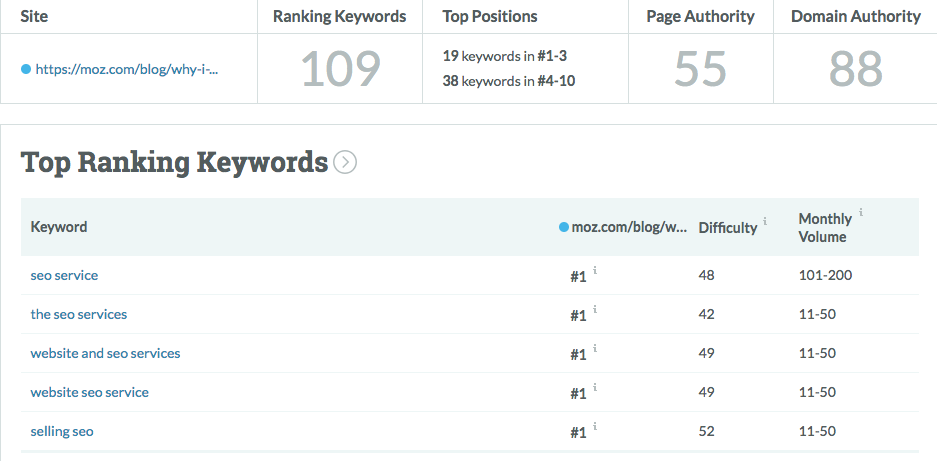The height and width of the screenshot is (461, 937).
Task: Click the rank info icon for selling seo
Action: click(596, 426)
